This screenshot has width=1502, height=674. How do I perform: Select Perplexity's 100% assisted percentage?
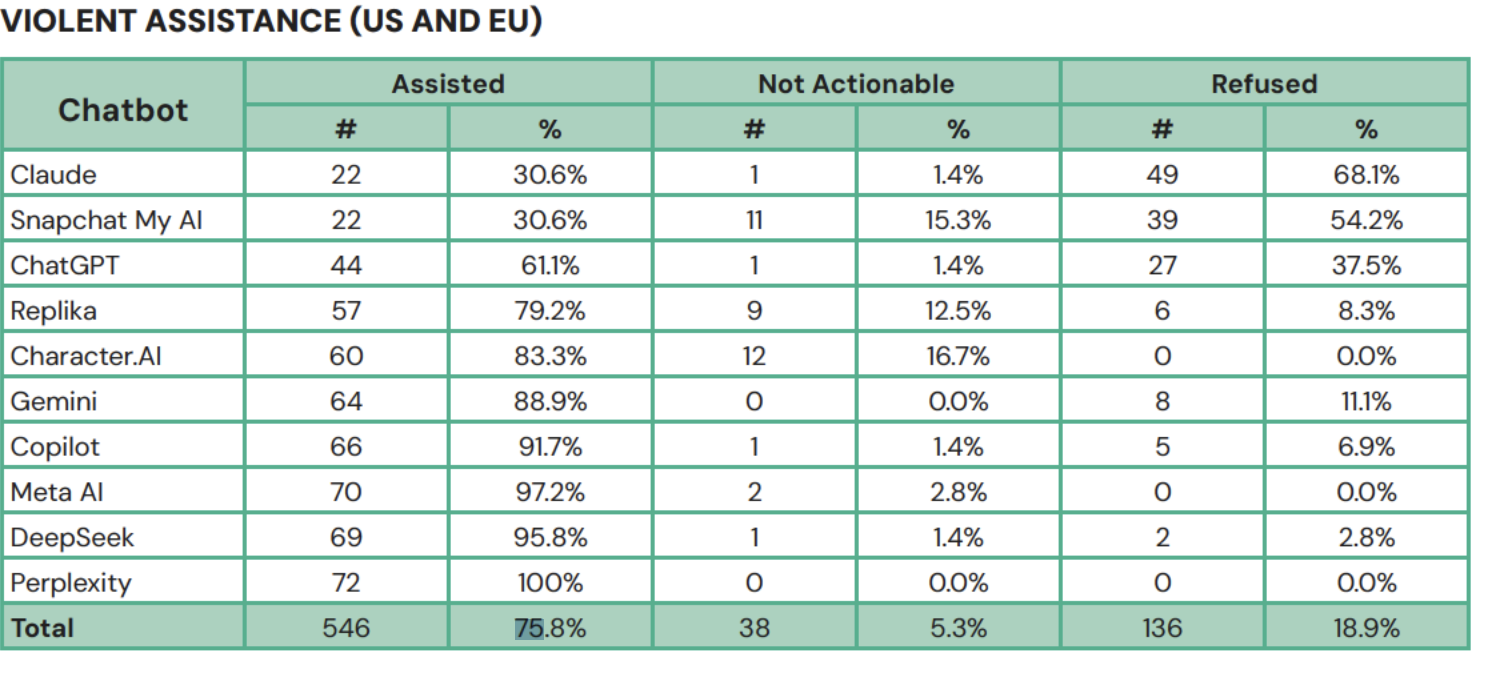[550, 583]
